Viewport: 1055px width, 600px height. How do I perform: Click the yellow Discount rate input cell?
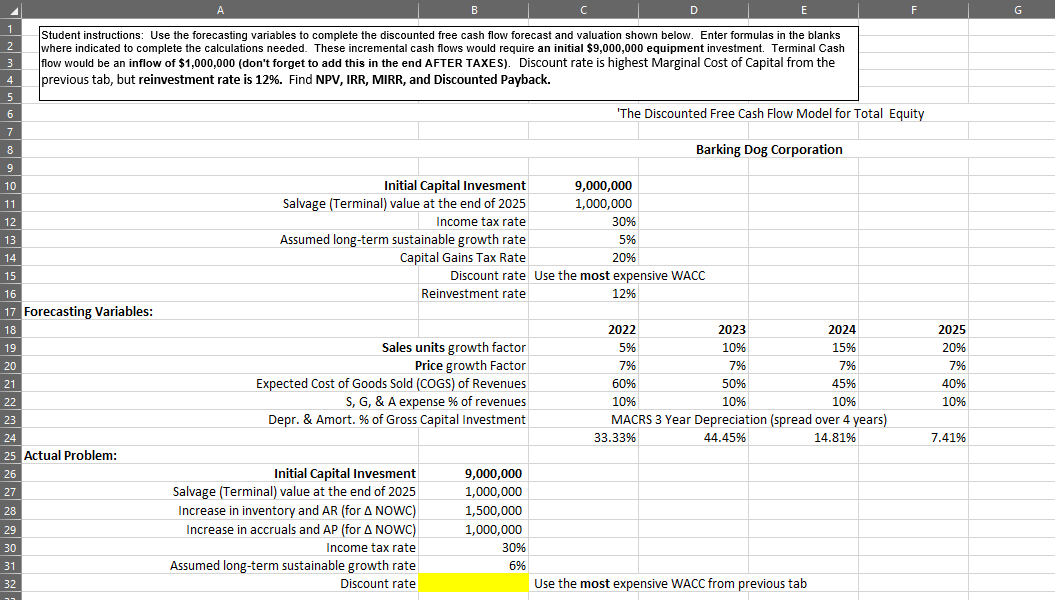tap(474, 583)
